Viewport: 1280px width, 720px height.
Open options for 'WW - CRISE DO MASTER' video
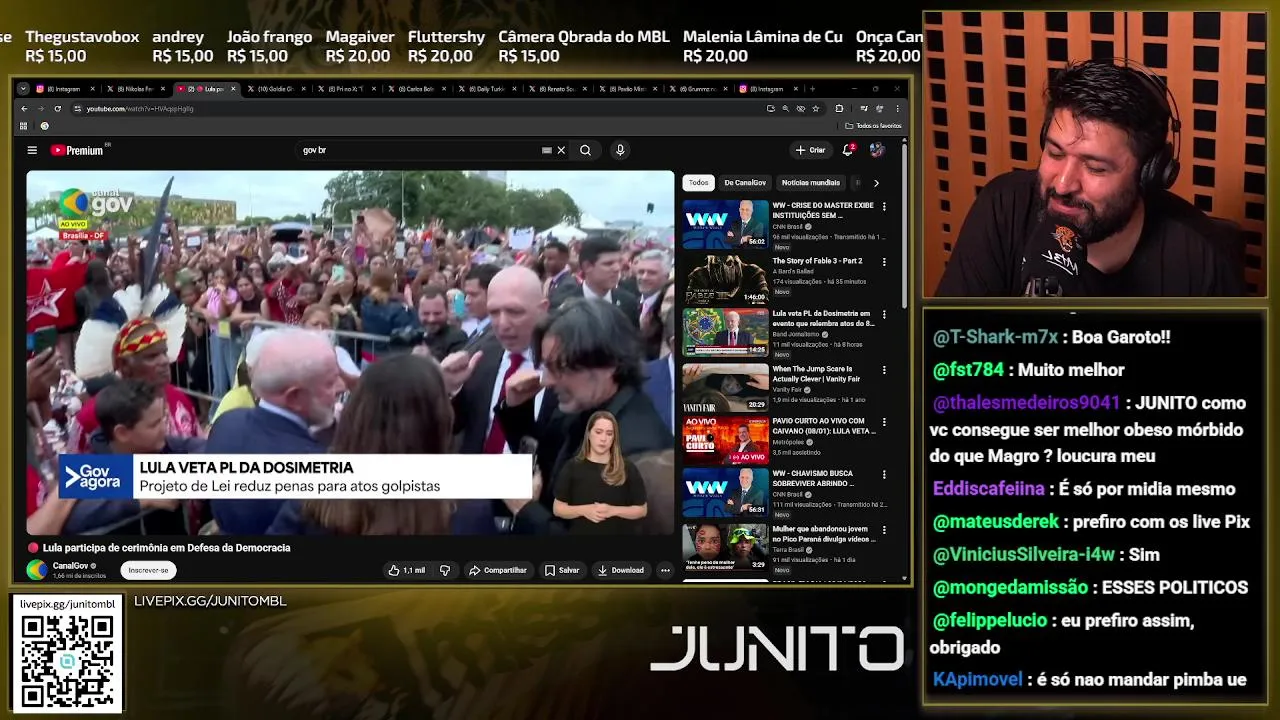pos(884,206)
